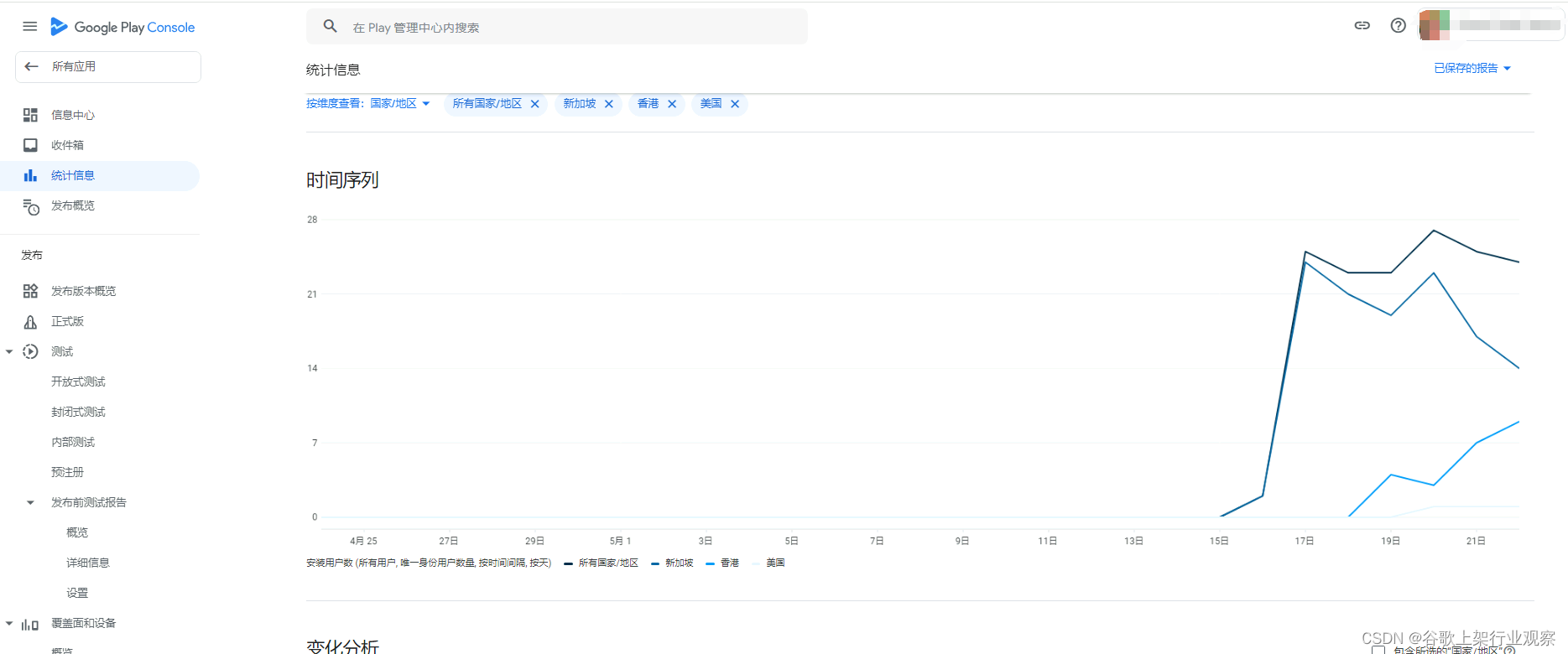Toggle 美国 series in chart legend

click(x=768, y=563)
